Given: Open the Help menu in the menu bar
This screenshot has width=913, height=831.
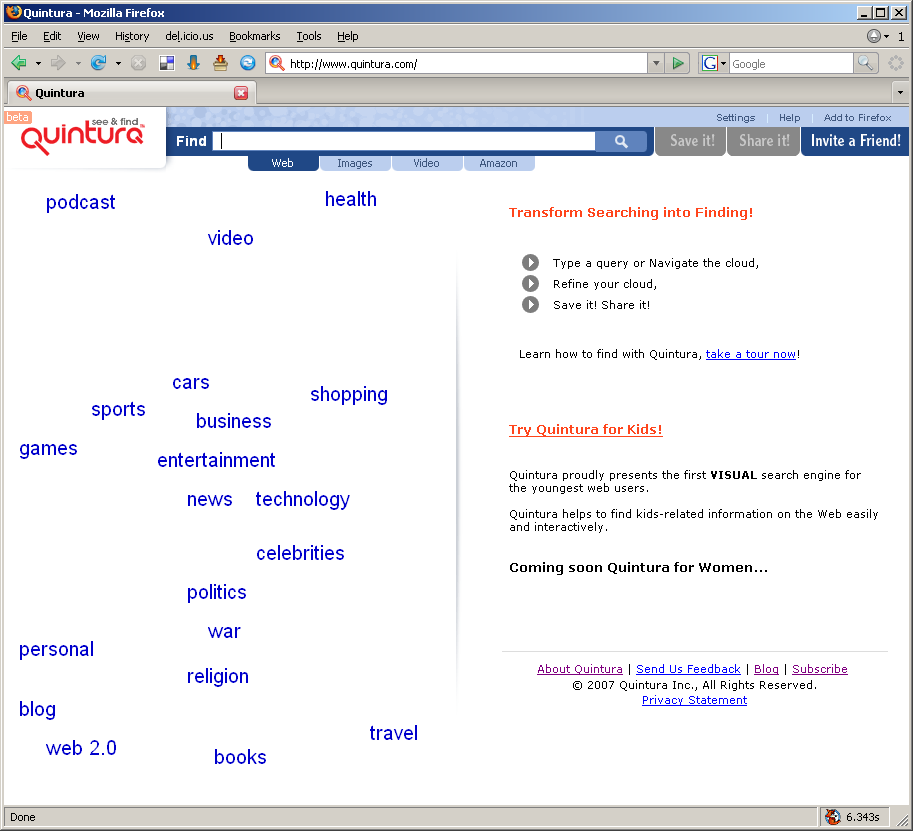Looking at the screenshot, I should (348, 36).
